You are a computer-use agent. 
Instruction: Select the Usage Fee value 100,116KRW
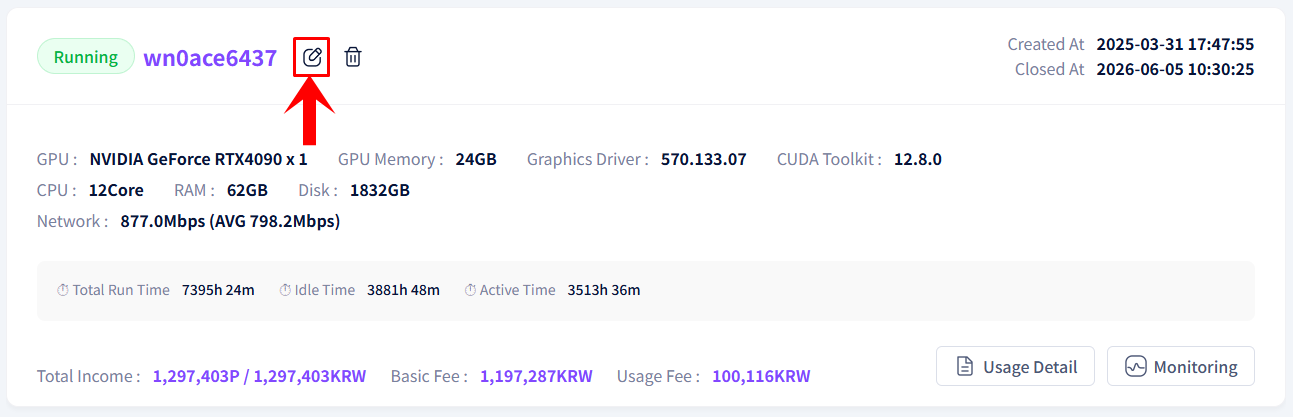point(761,376)
